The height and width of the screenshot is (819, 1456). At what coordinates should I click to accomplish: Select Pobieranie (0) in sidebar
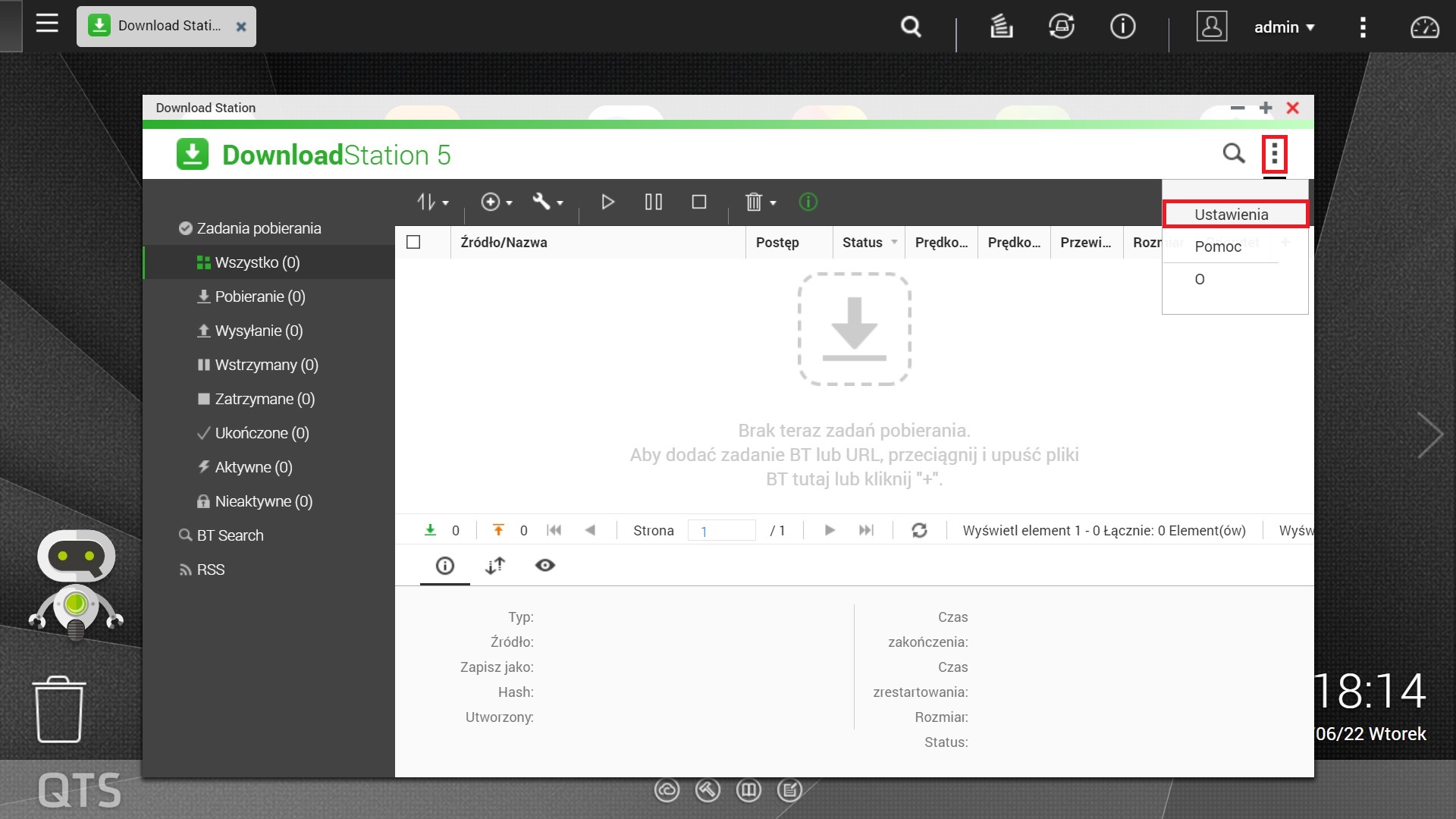268,297
